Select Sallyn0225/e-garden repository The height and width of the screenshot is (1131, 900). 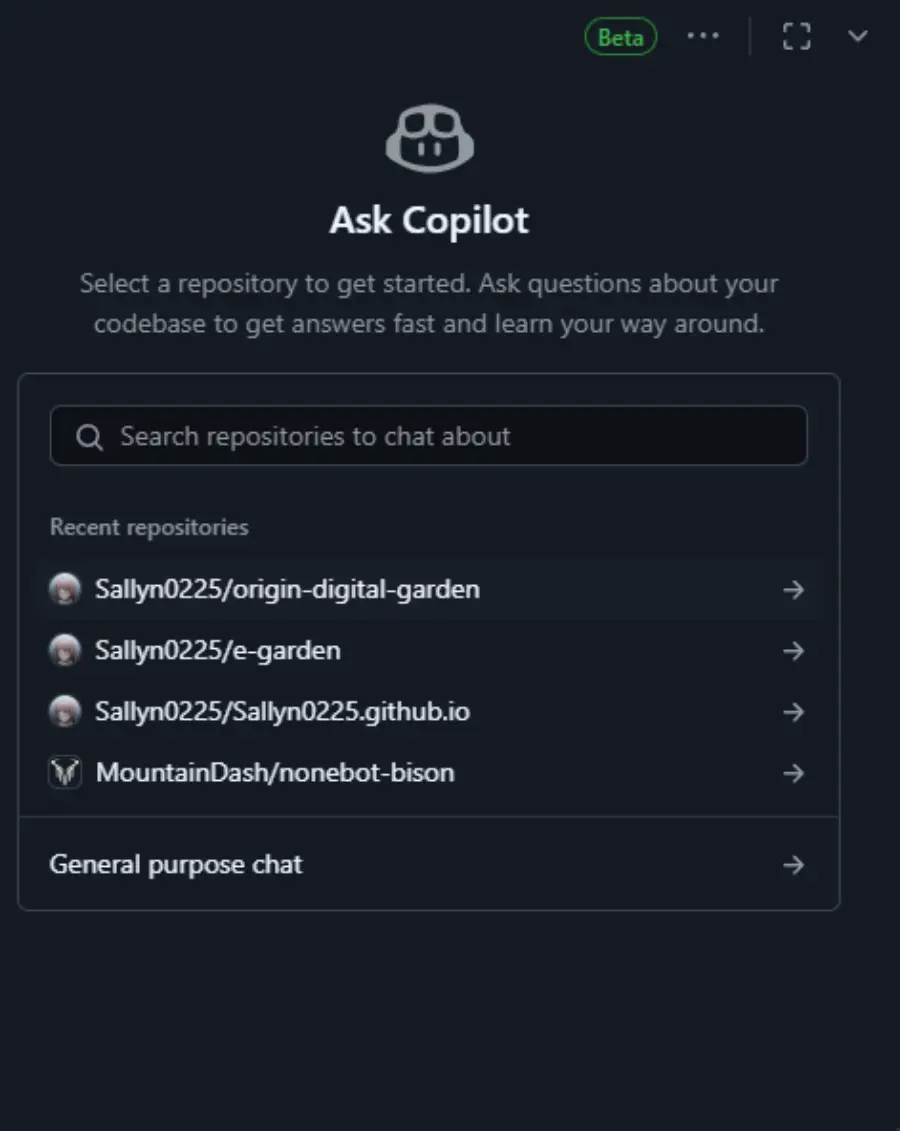coord(218,650)
